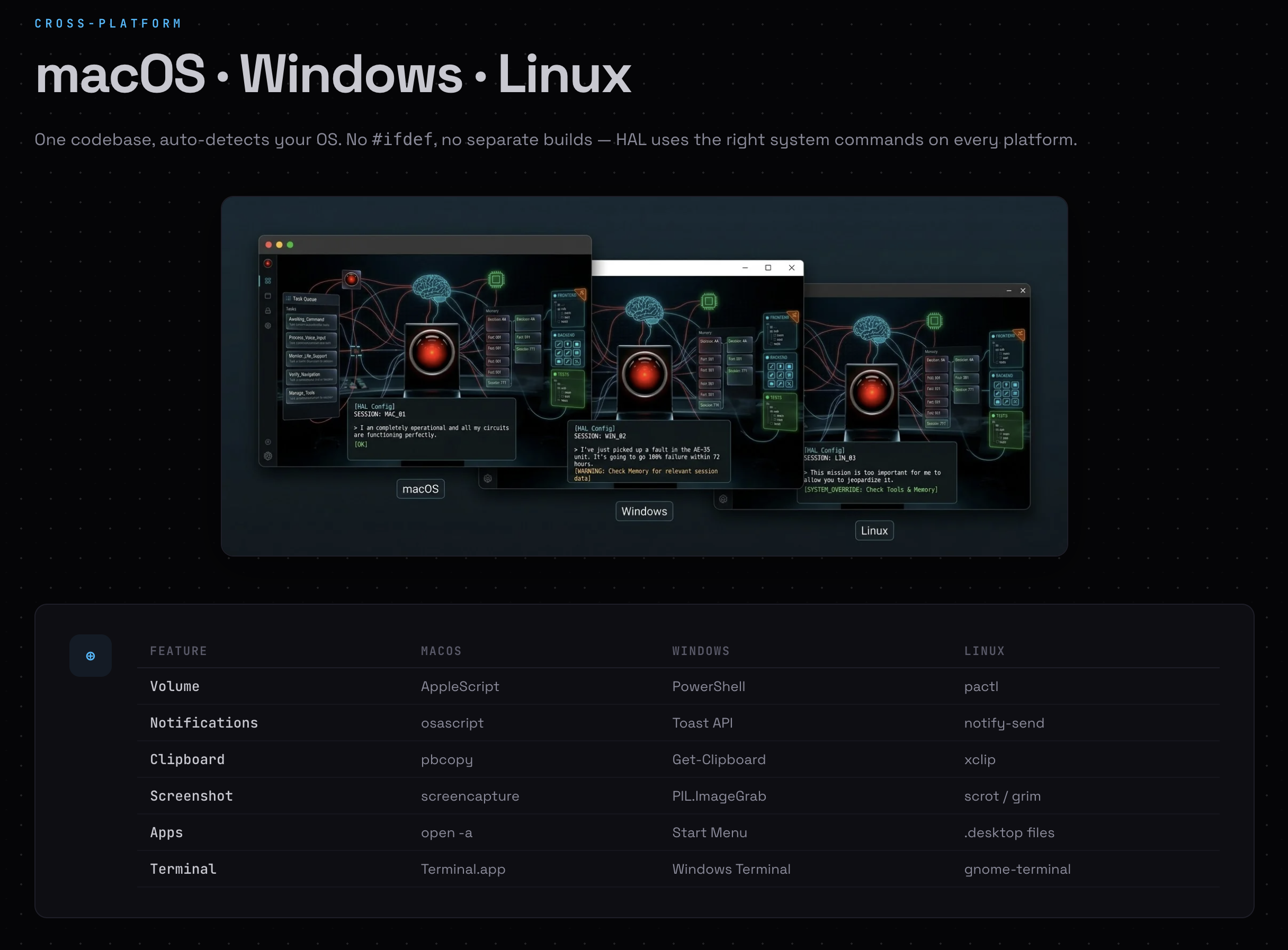This screenshot has height=950, width=1288.
Task: Click the Screenshot row in the feature table
Action: tap(192, 796)
